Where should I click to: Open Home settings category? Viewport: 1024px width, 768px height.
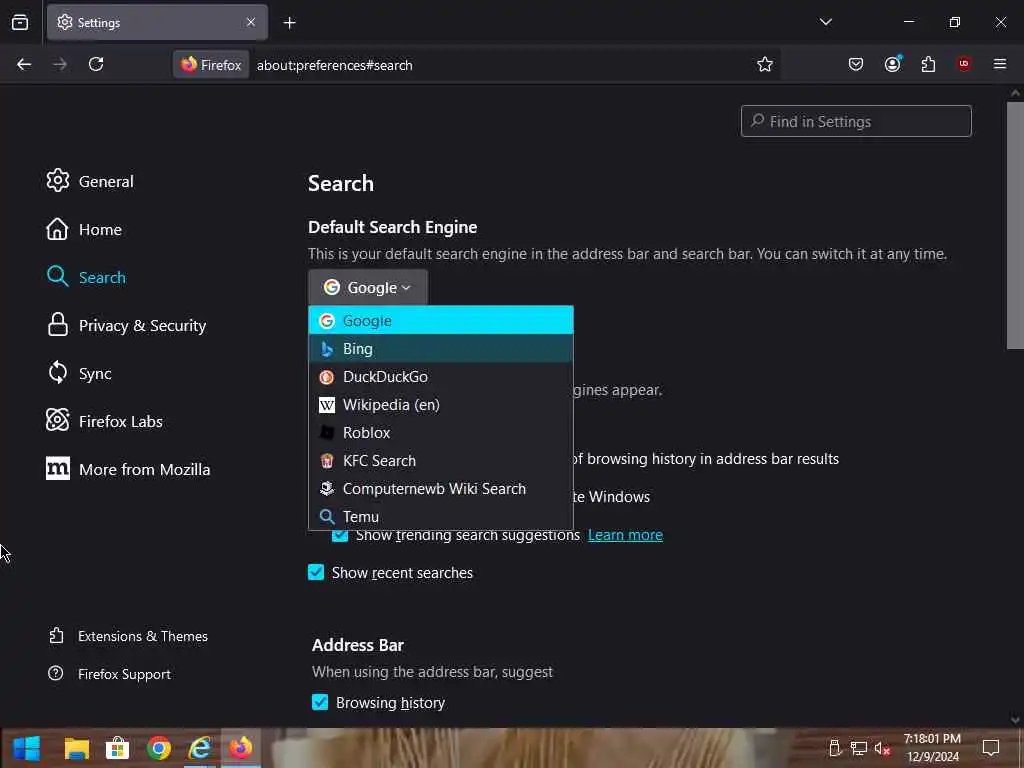coord(84,229)
